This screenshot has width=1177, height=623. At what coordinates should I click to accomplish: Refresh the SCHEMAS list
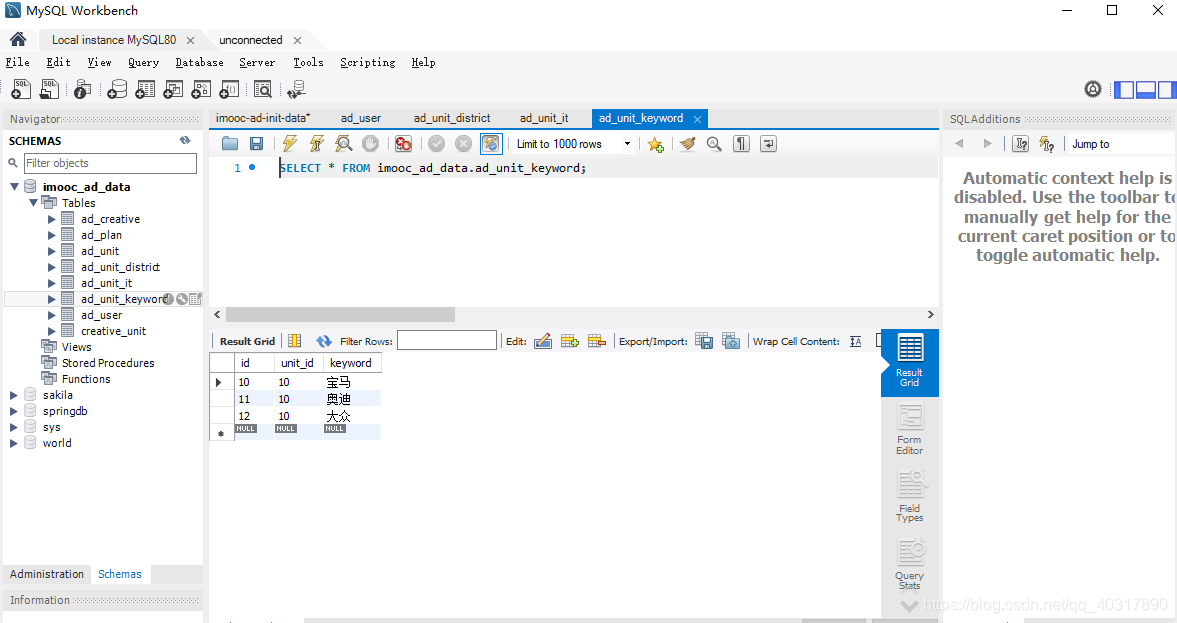pos(185,140)
